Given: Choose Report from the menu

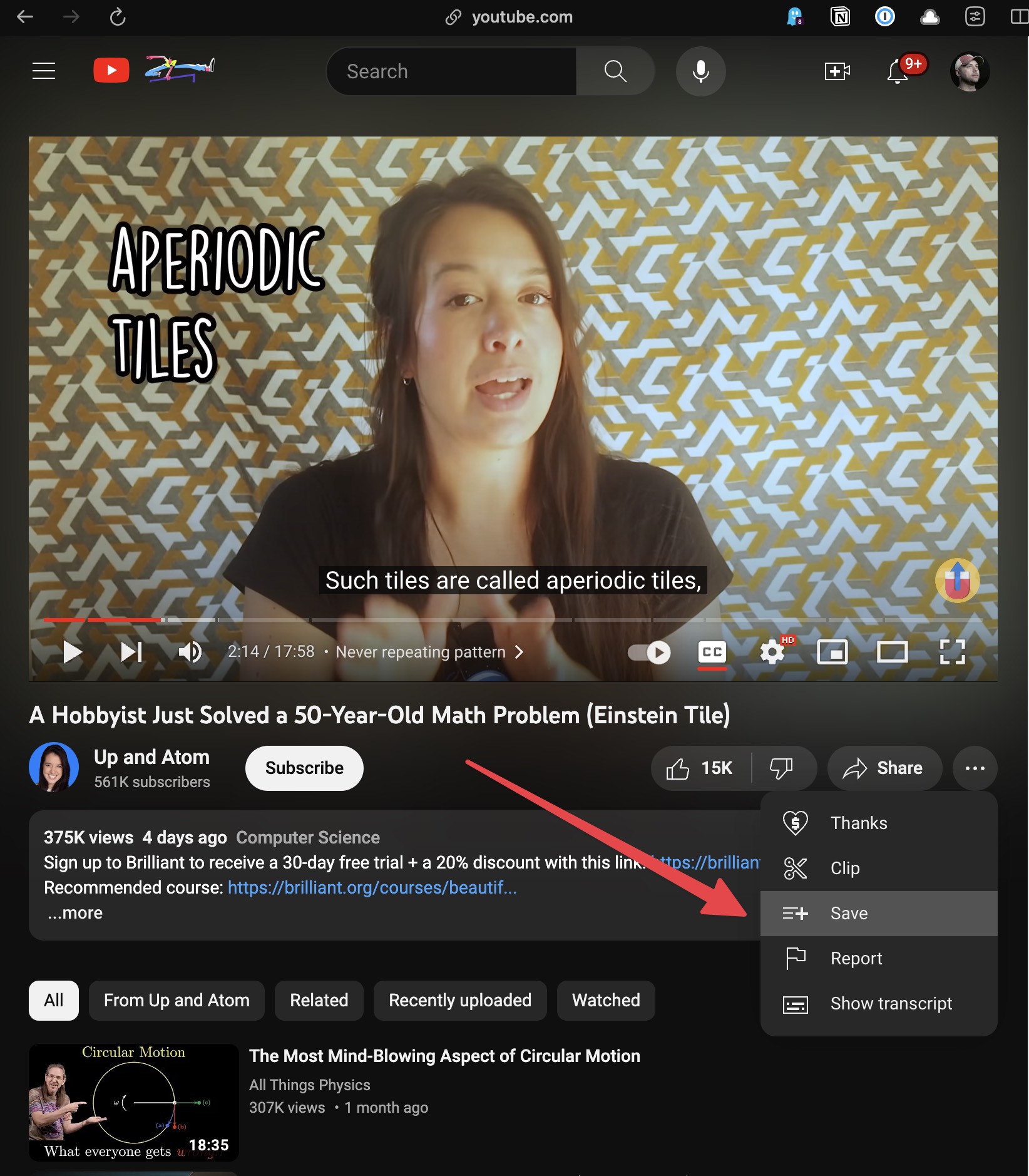Looking at the screenshot, I should [879, 958].
